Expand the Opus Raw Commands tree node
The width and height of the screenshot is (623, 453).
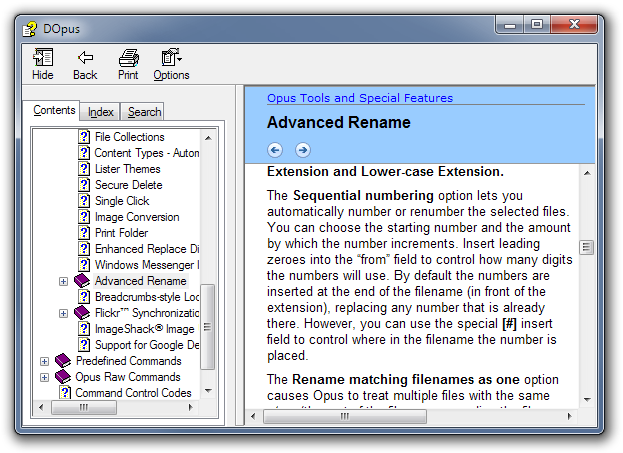click(44, 377)
